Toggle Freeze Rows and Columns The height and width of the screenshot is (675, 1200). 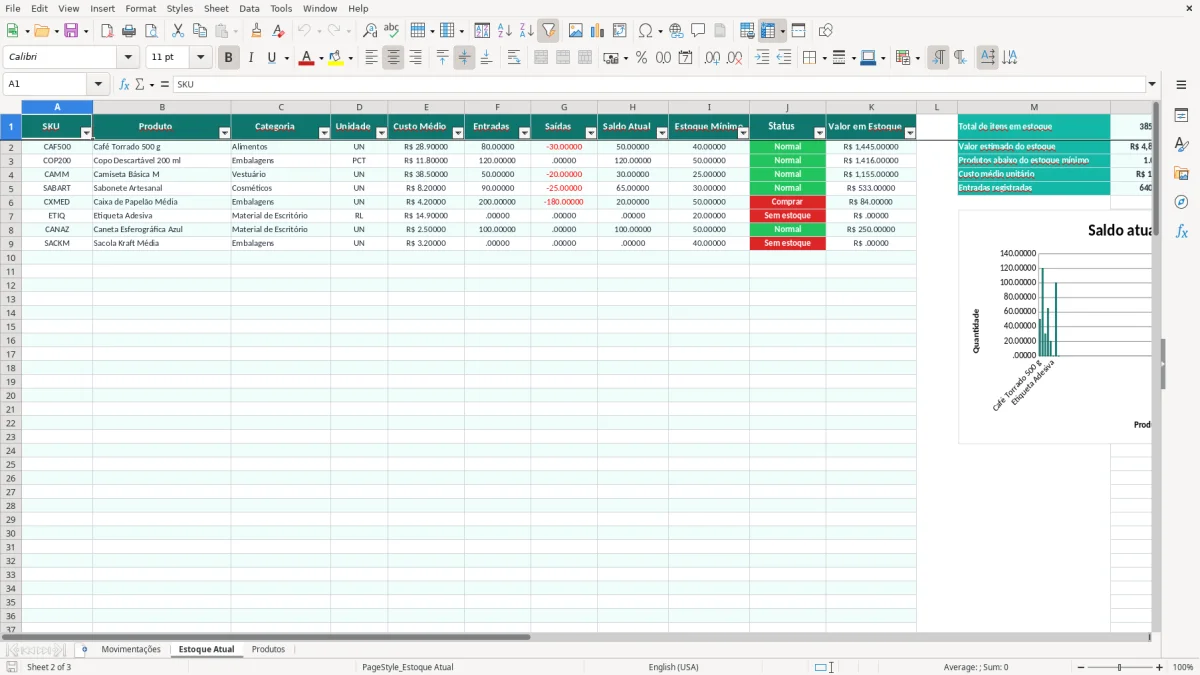point(768,31)
